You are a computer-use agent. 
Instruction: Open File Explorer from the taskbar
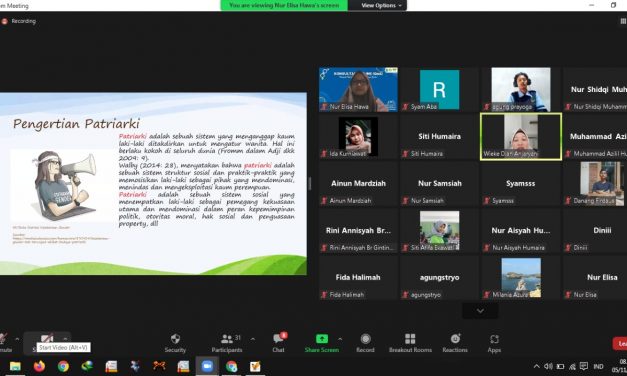point(15,366)
